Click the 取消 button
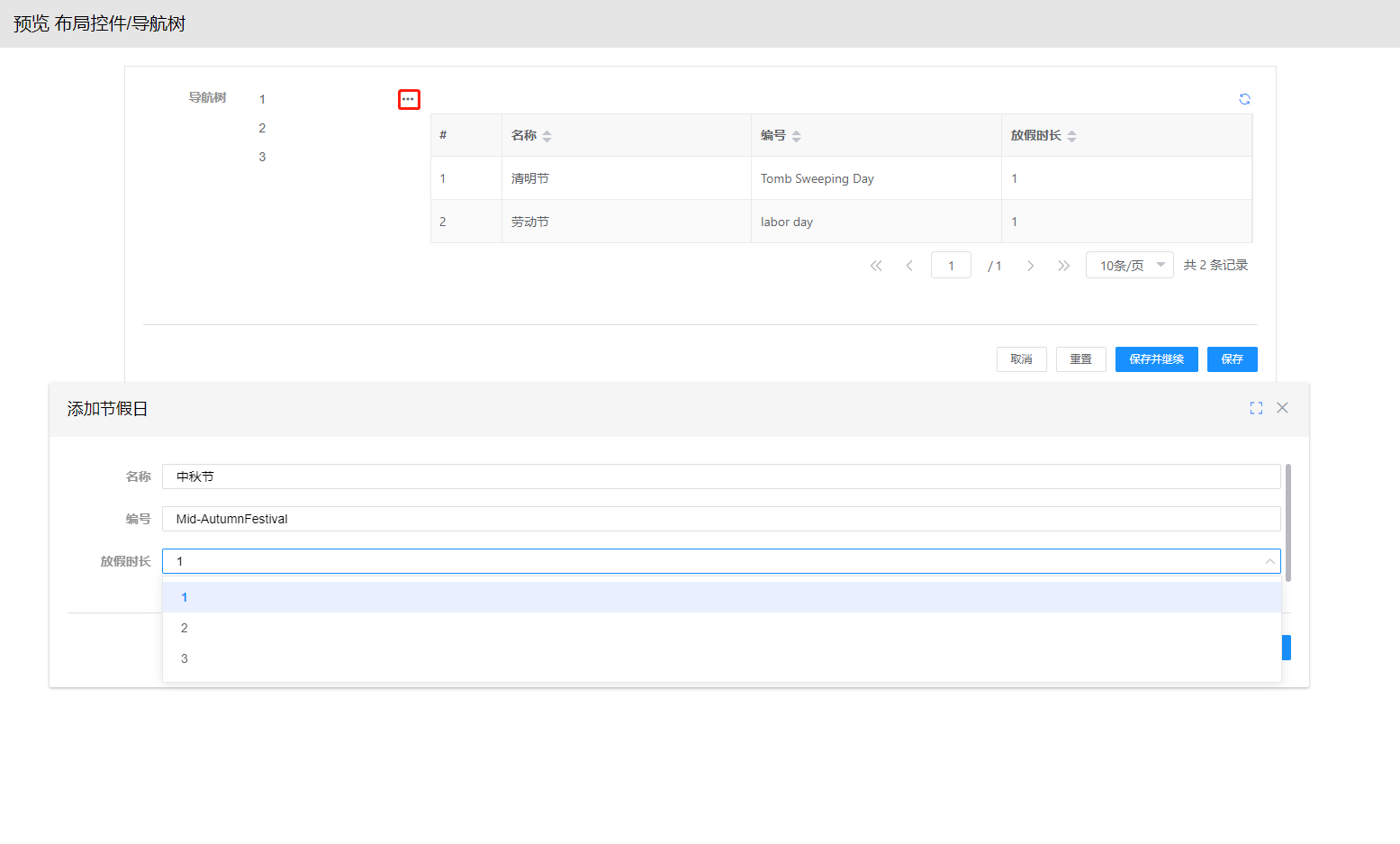The image size is (1400, 844). 1021,359
